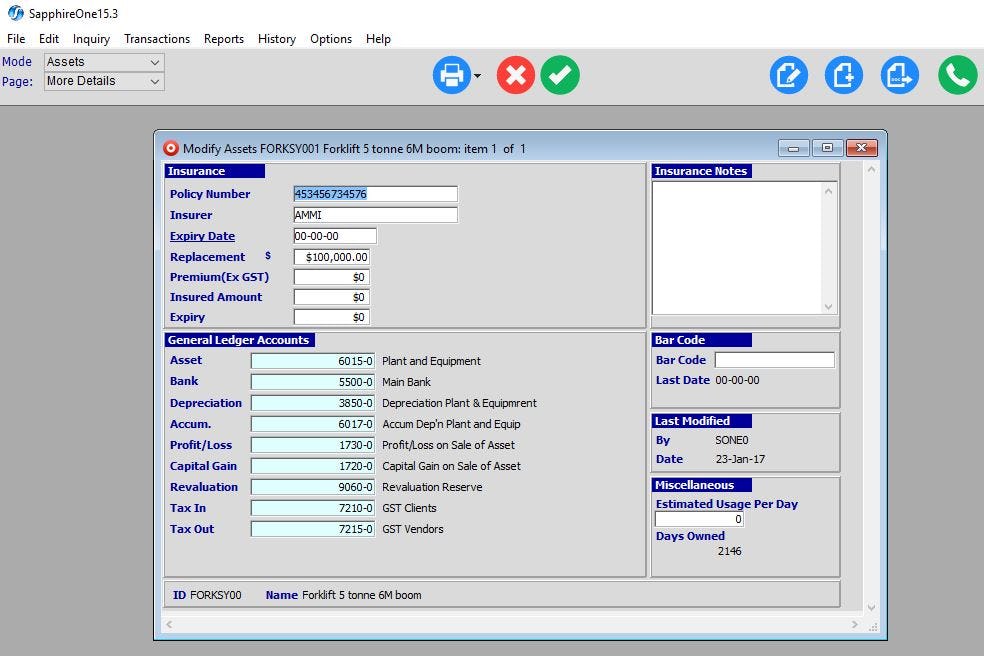Open the Edit menu
The image size is (984, 656).
tap(49, 39)
